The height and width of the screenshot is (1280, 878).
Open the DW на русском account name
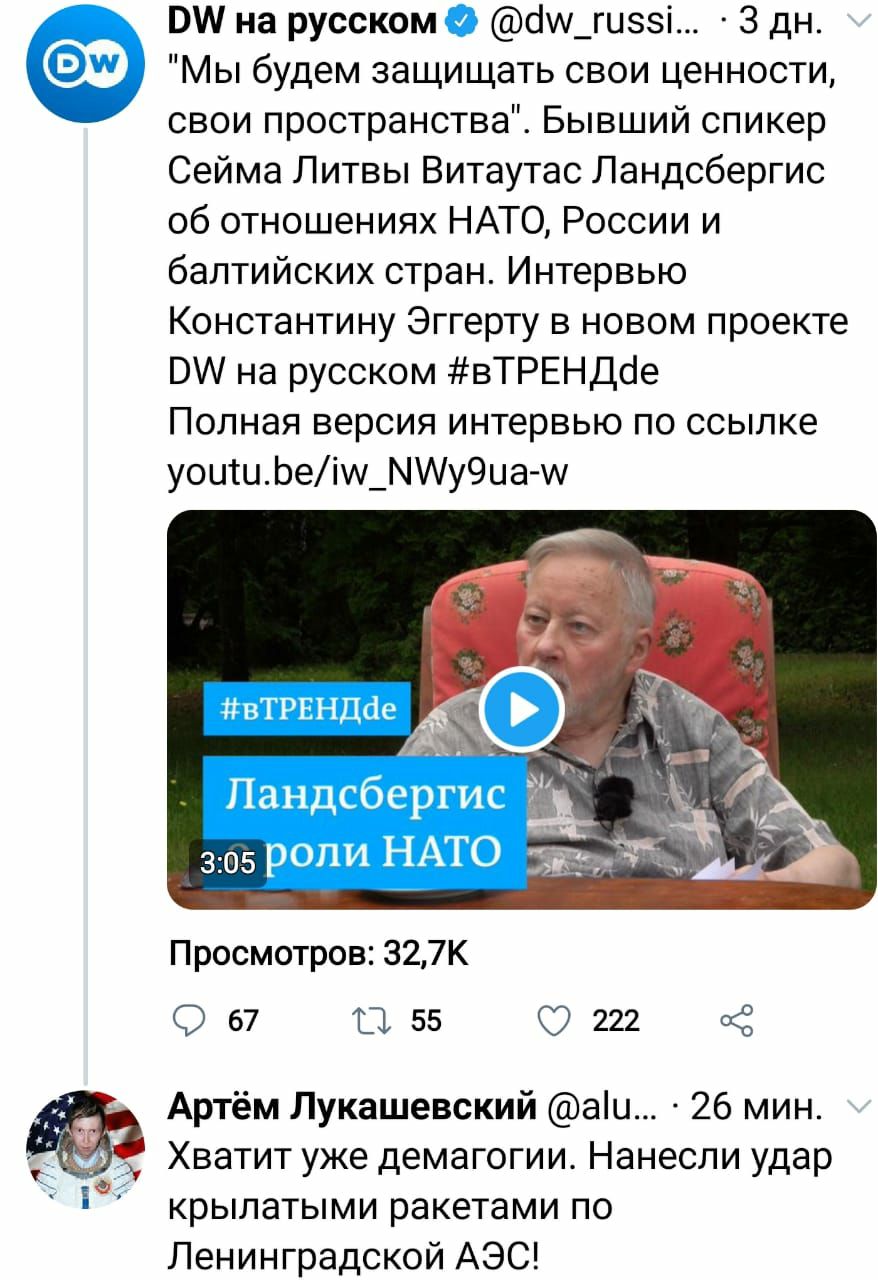click(x=304, y=20)
